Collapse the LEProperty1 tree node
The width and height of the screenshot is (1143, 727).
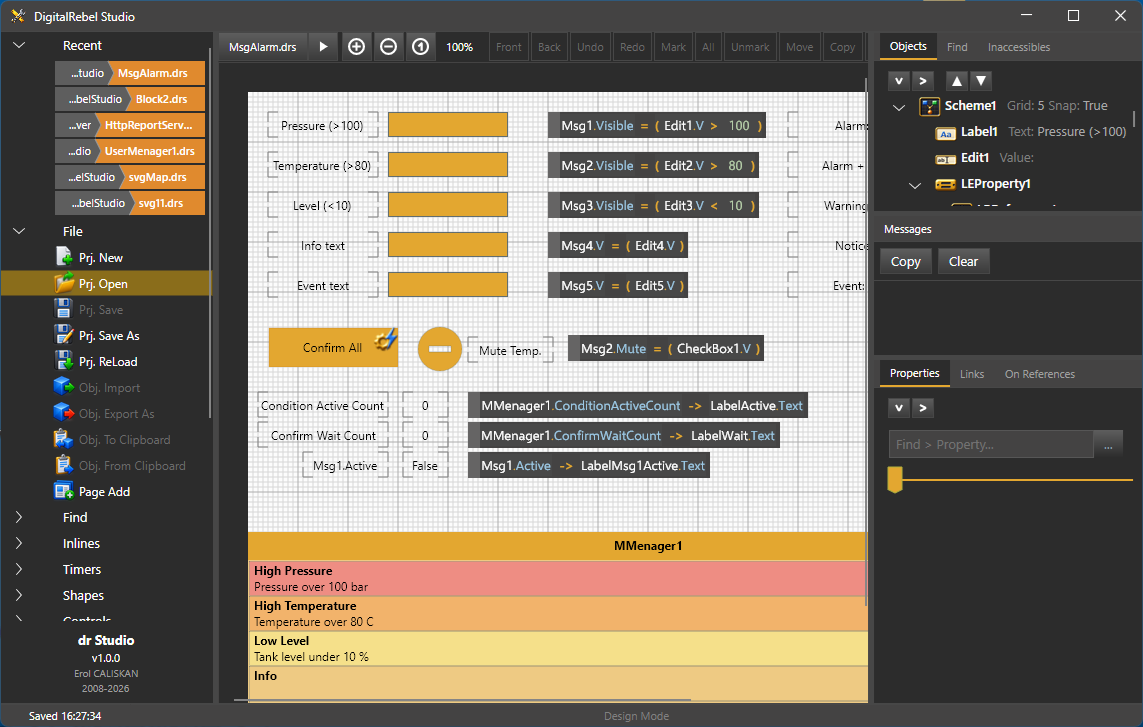pos(916,185)
